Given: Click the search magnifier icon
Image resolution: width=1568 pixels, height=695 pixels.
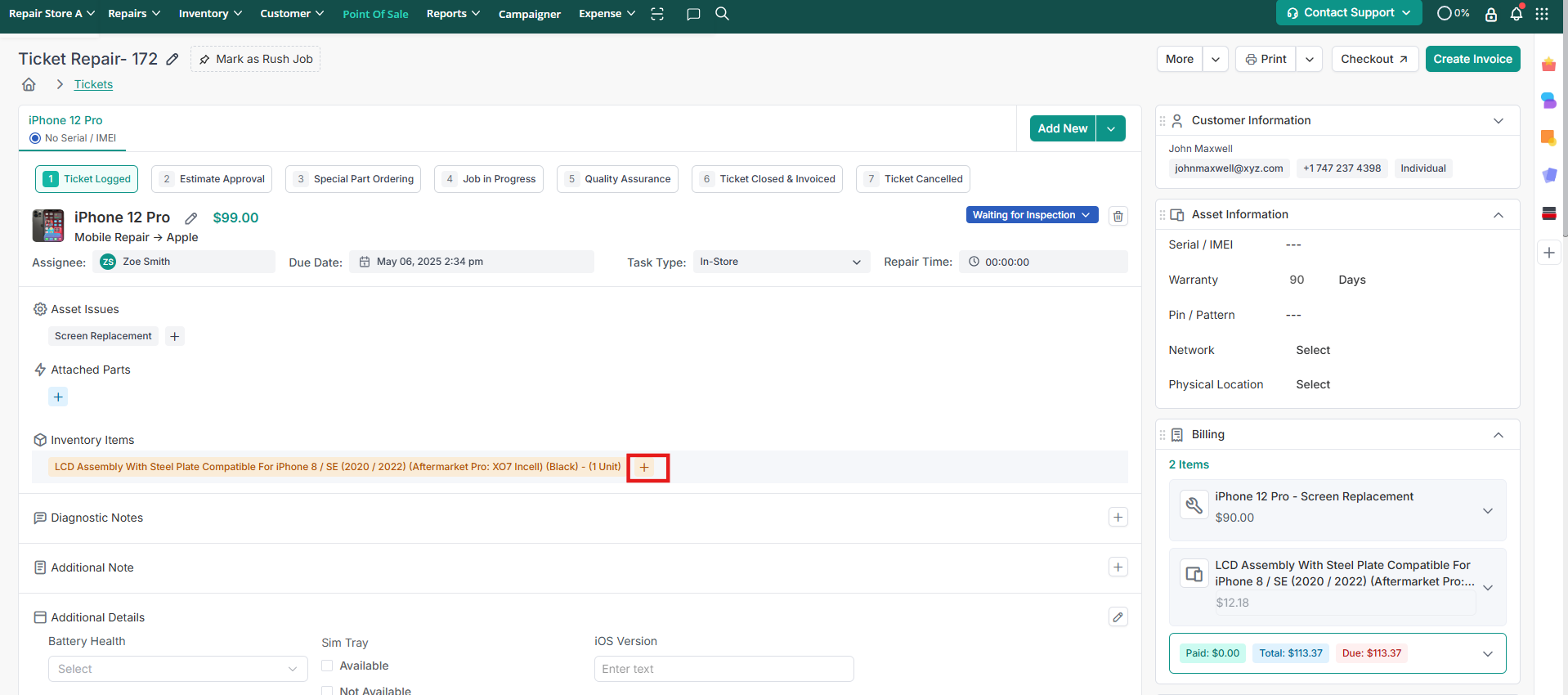Looking at the screenshot, I should [722, 14].
